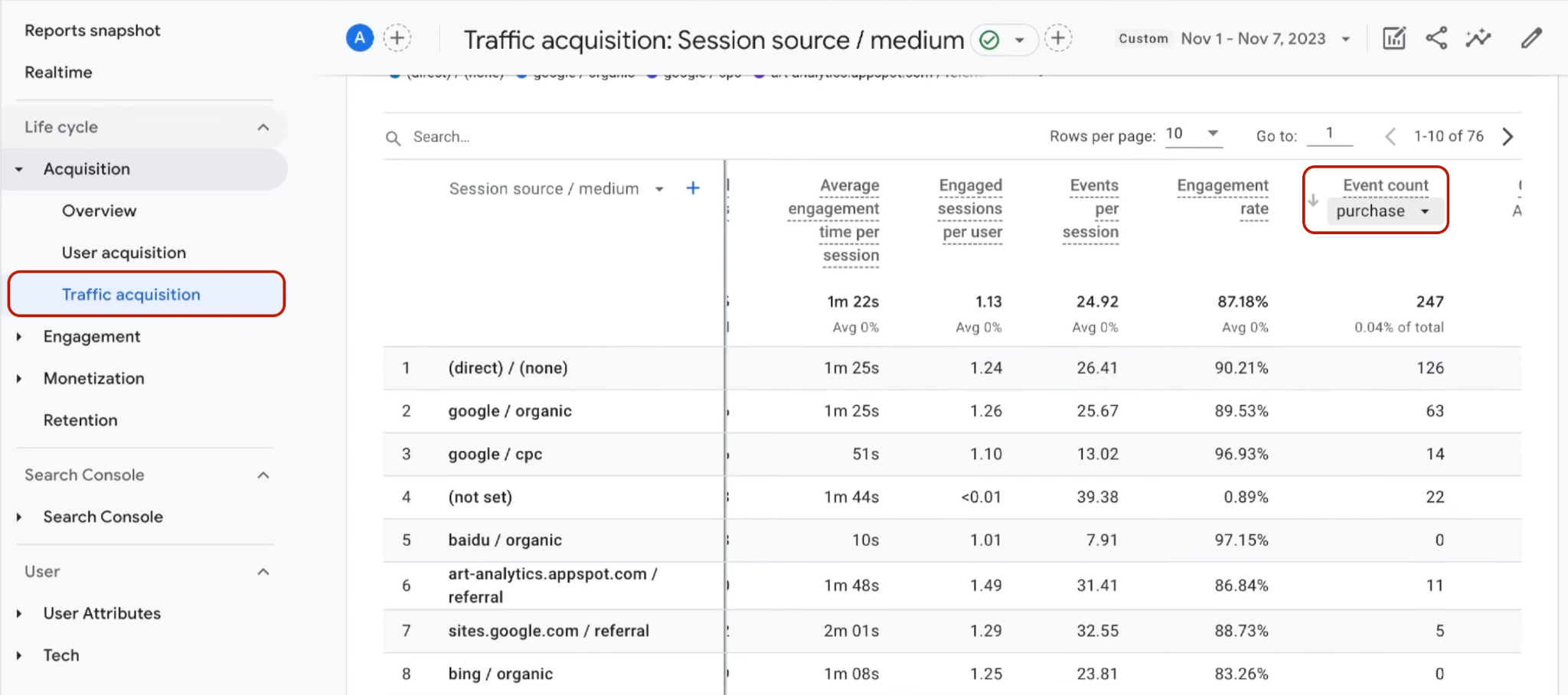Select Reports snapshot in the sidebar
1568x695 pixels.
tap(93, 31)
